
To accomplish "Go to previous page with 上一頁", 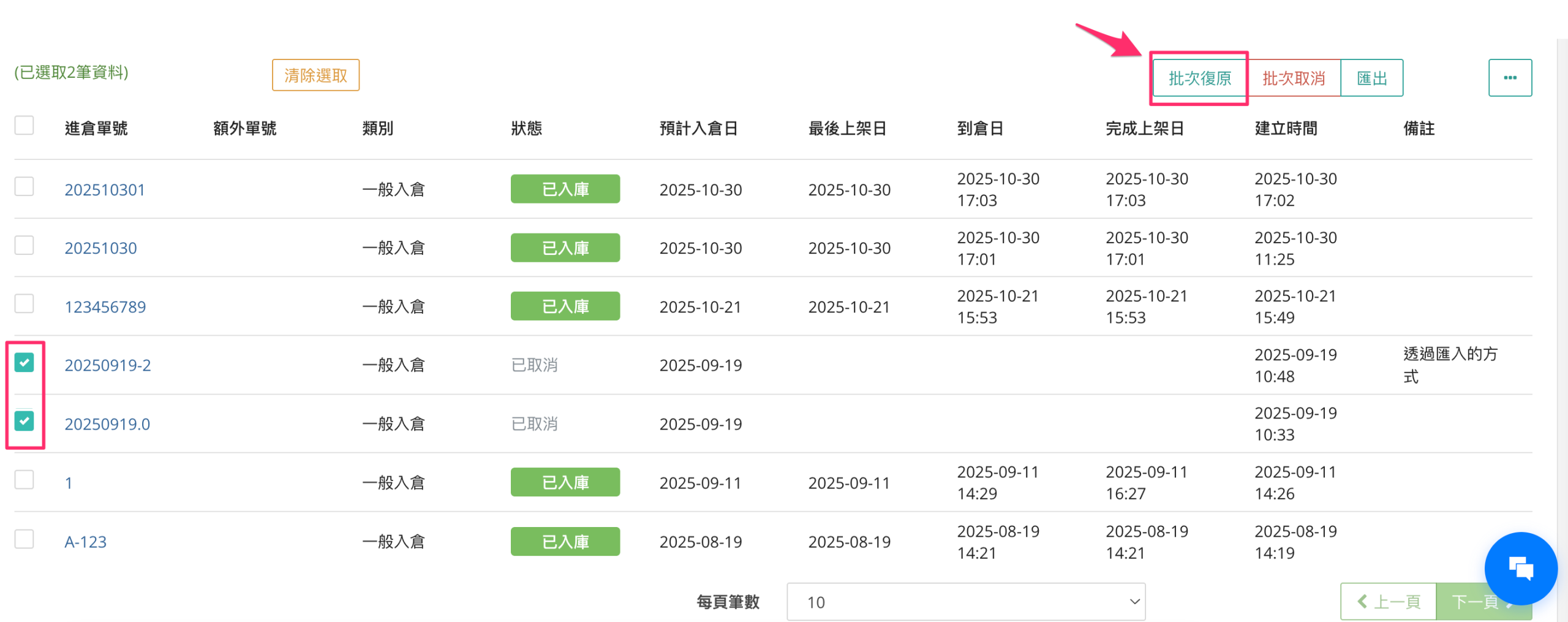I will click(x=1389, y=602).
